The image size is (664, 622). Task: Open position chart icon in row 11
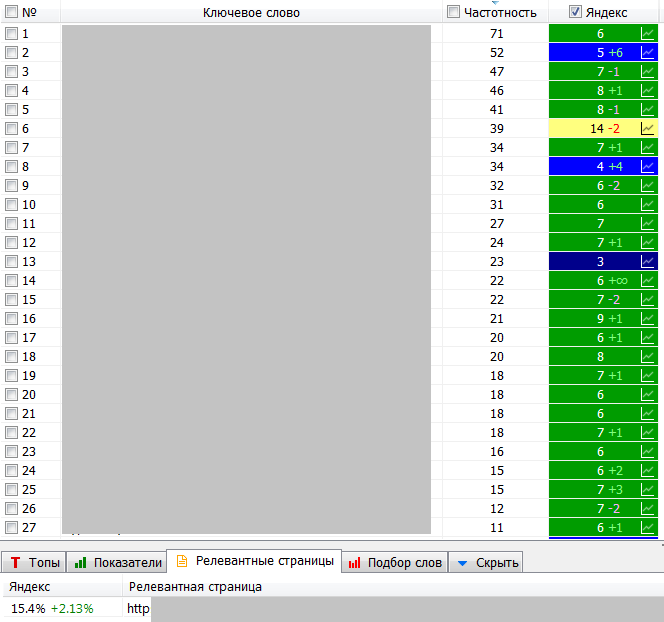point(647,224)
